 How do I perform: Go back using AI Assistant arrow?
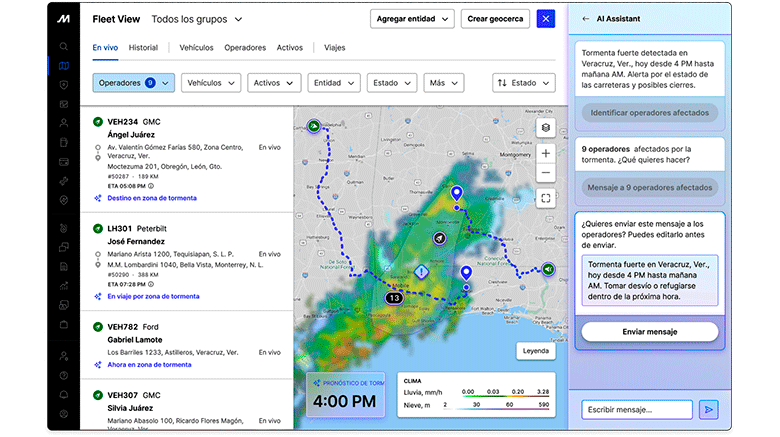tap(585, 19)
